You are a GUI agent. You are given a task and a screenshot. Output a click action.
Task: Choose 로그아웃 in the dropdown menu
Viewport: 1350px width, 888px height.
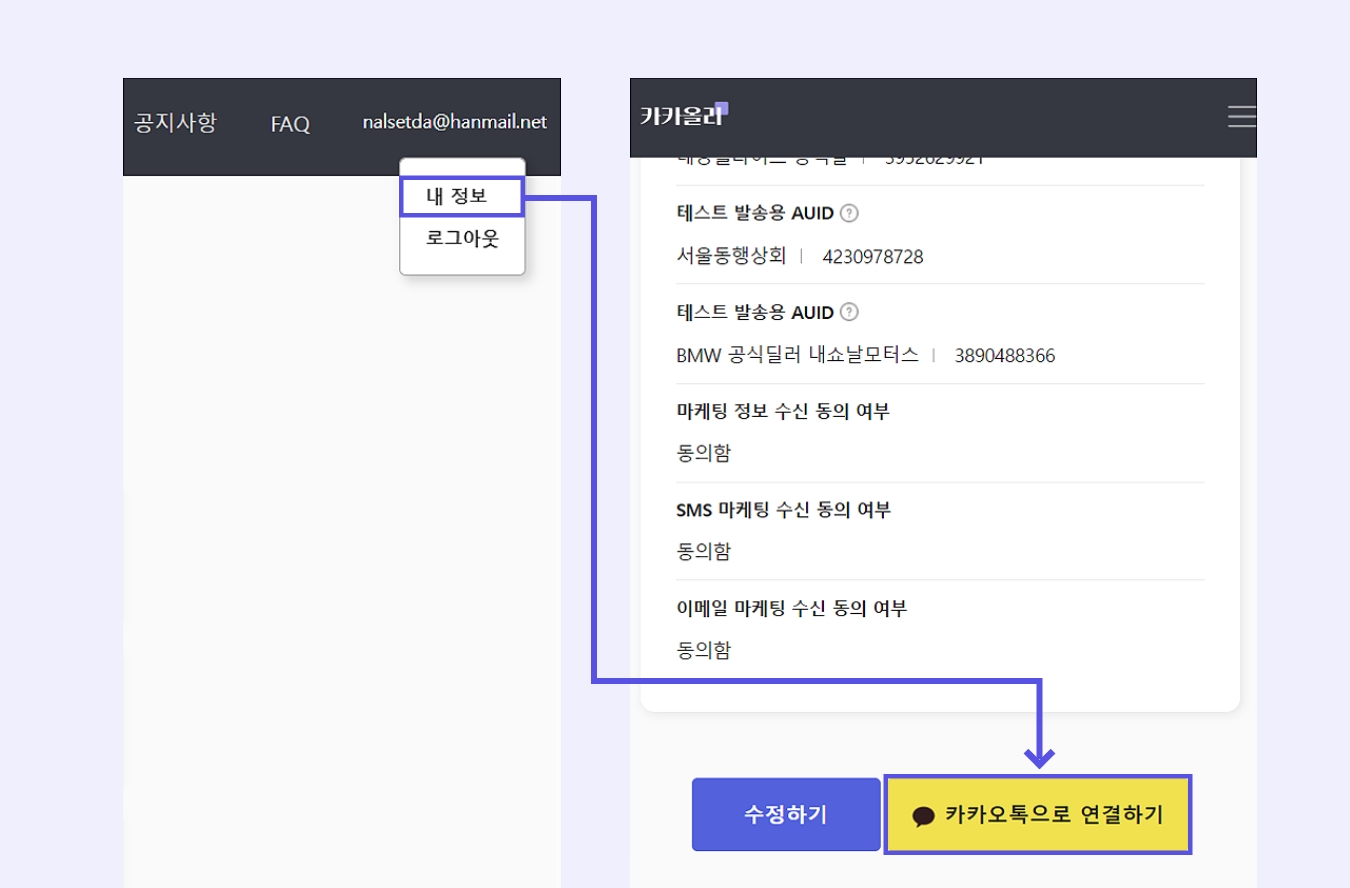[462, 239]
